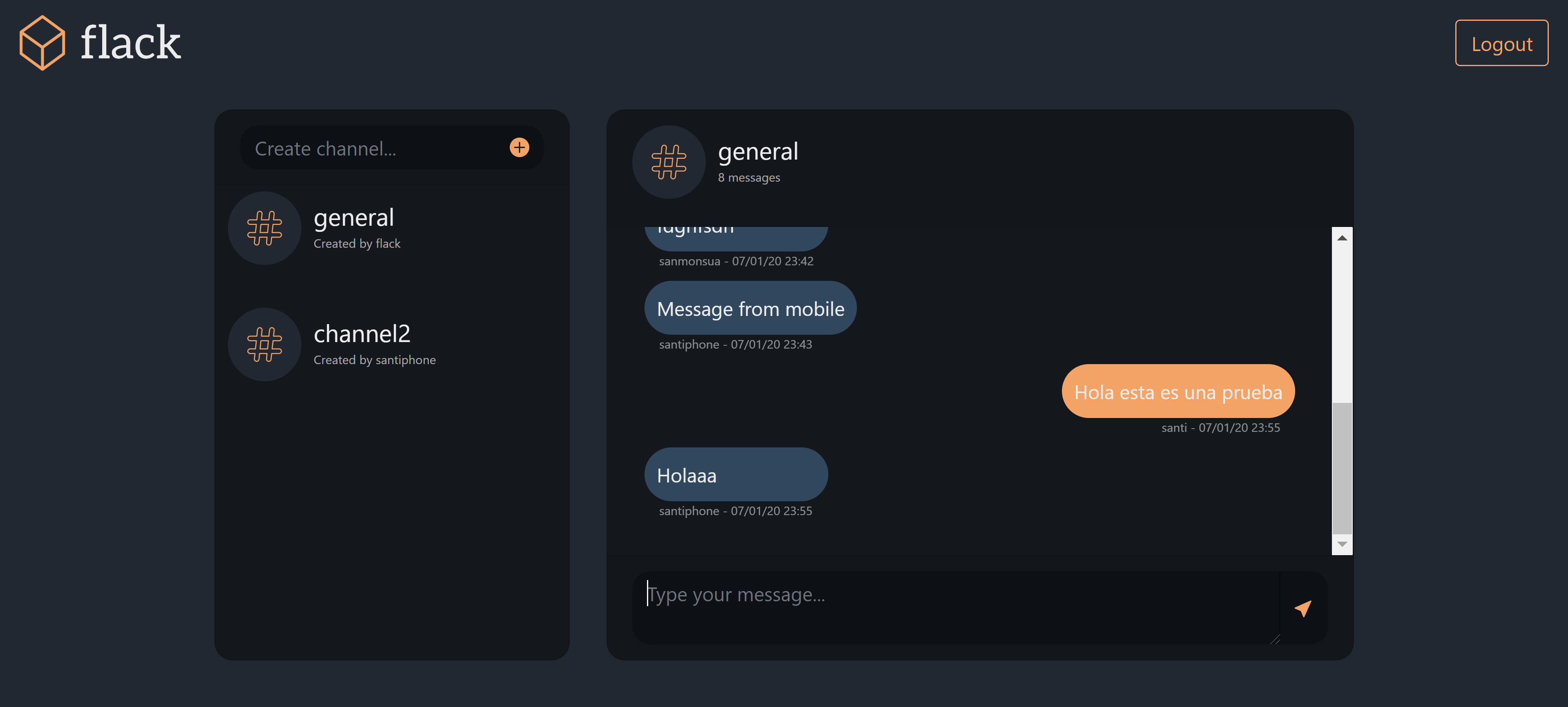1568x707 pixels.
Task: Select the 'Holaaa' message bubble
Action: [736, 475]
